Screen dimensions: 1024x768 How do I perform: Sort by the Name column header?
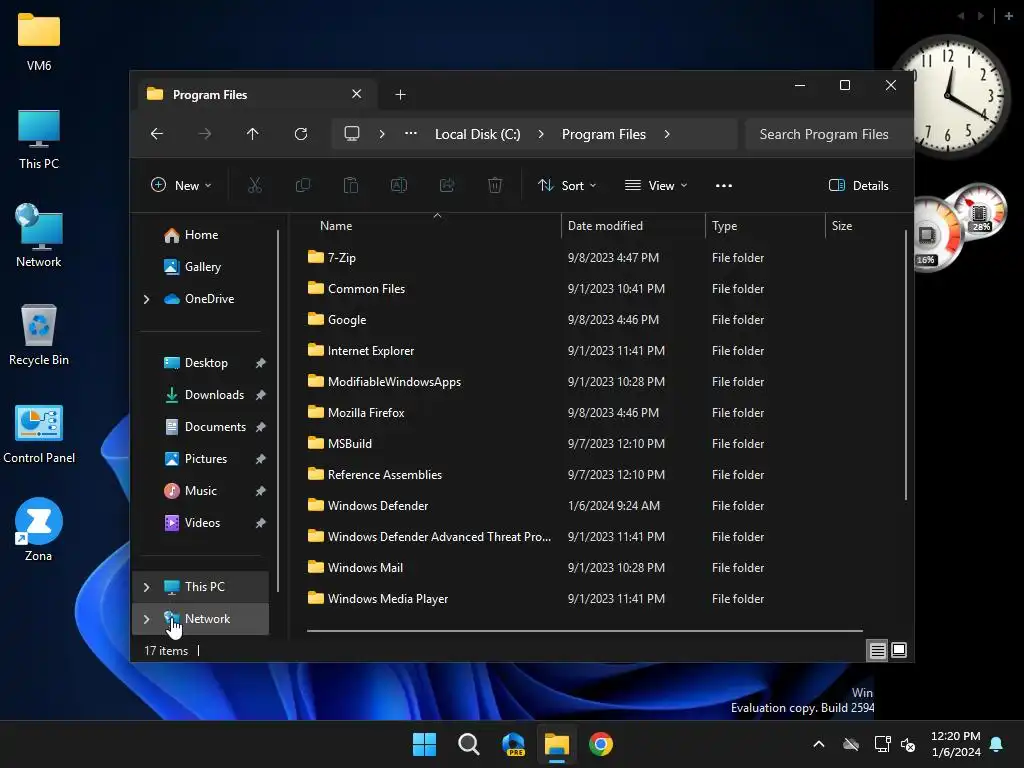tap(336, 226)
